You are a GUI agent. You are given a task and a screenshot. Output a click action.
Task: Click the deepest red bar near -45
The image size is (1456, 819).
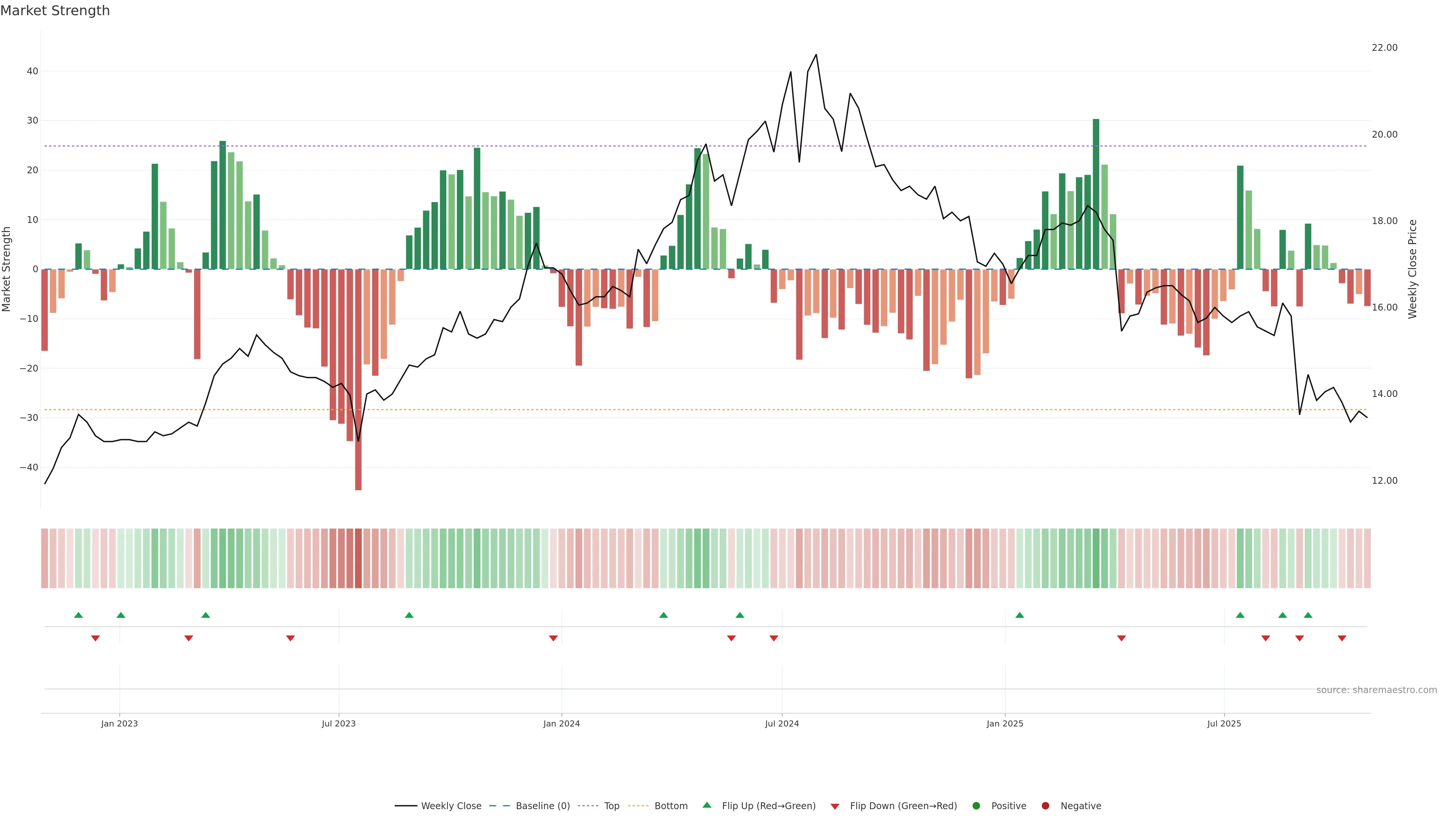[358, 384]
